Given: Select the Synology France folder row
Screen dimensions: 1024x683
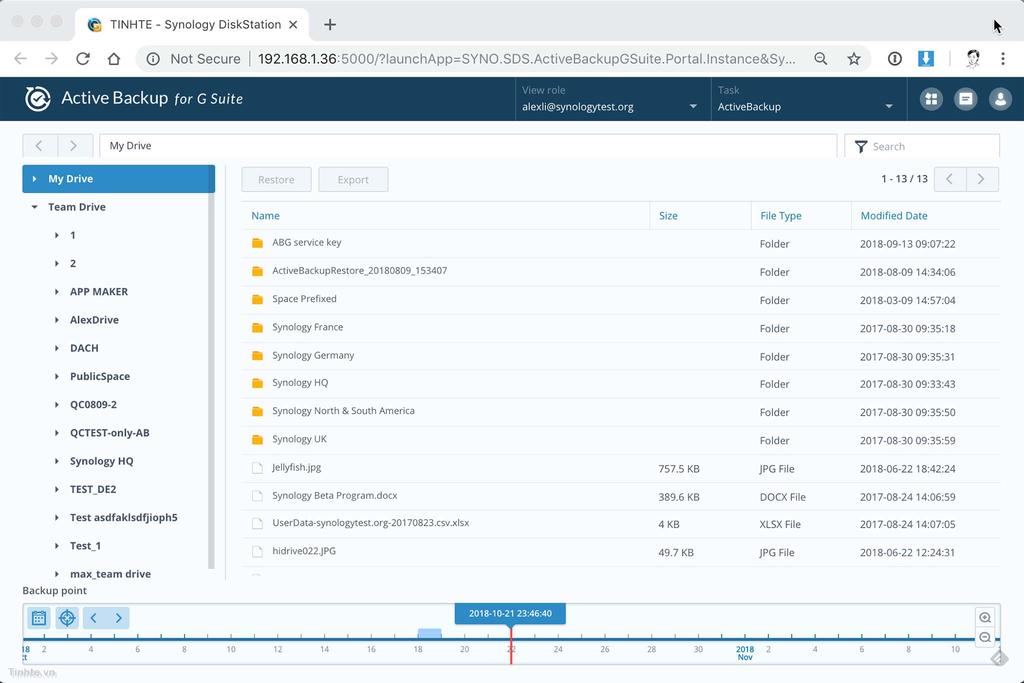Looking at the screenshot, I should click(620, 328).
